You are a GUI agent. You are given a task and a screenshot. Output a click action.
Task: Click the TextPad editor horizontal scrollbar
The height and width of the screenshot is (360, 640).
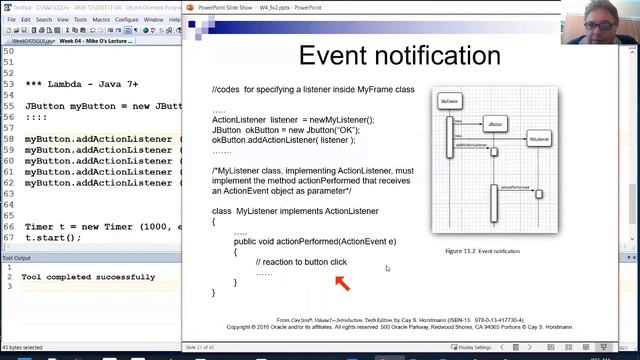click(x=92, y=247)
